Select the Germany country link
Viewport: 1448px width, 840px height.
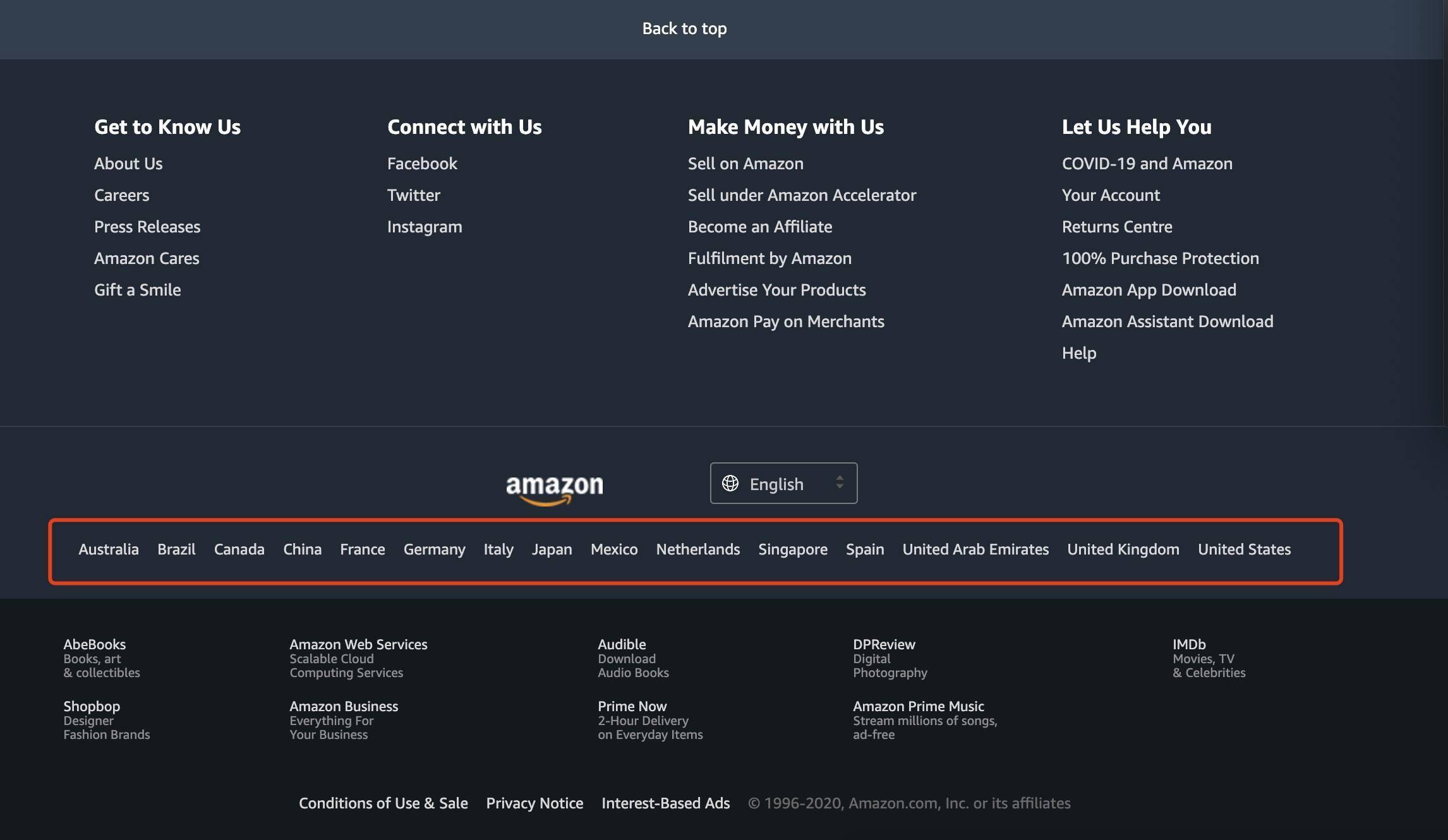(435, 549)
